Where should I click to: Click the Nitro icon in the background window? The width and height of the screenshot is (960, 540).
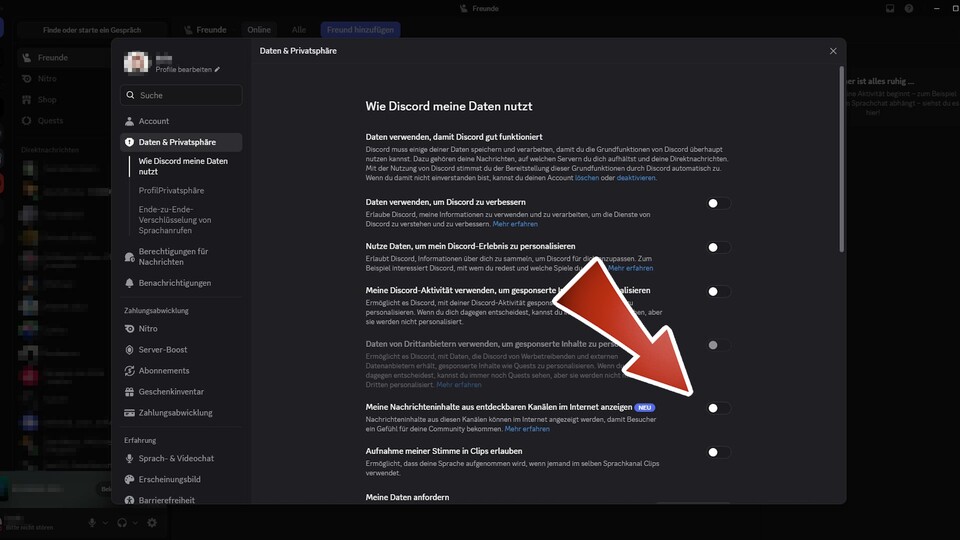(x=26, y=78)
